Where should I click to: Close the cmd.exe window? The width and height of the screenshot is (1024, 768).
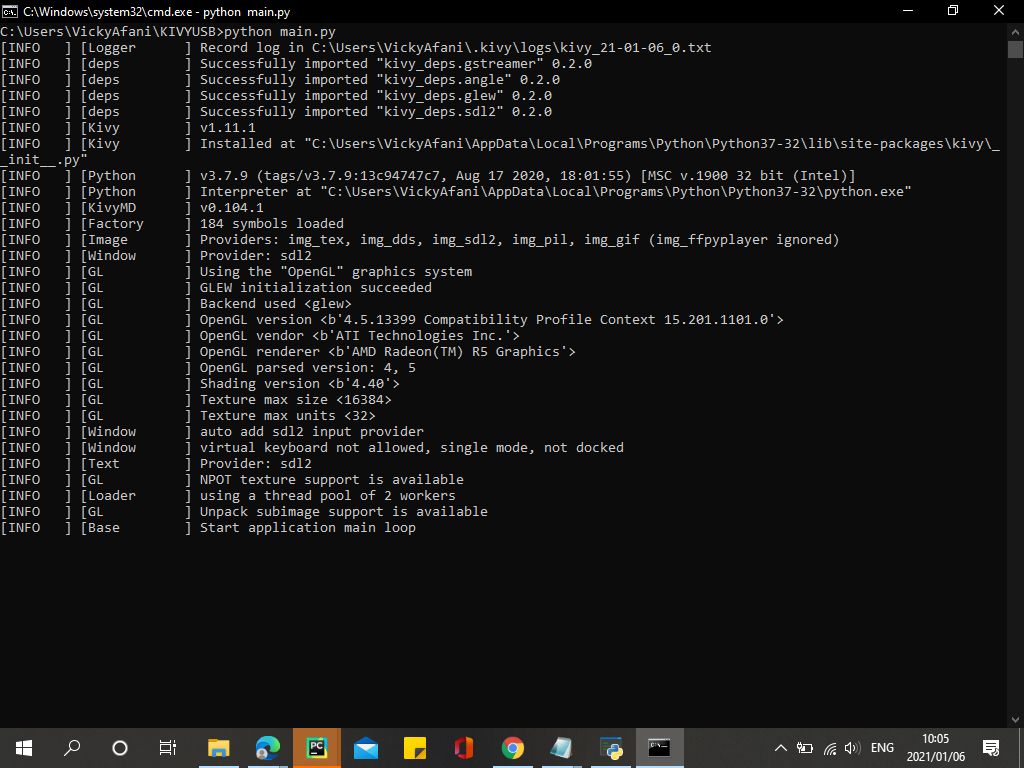999,10
